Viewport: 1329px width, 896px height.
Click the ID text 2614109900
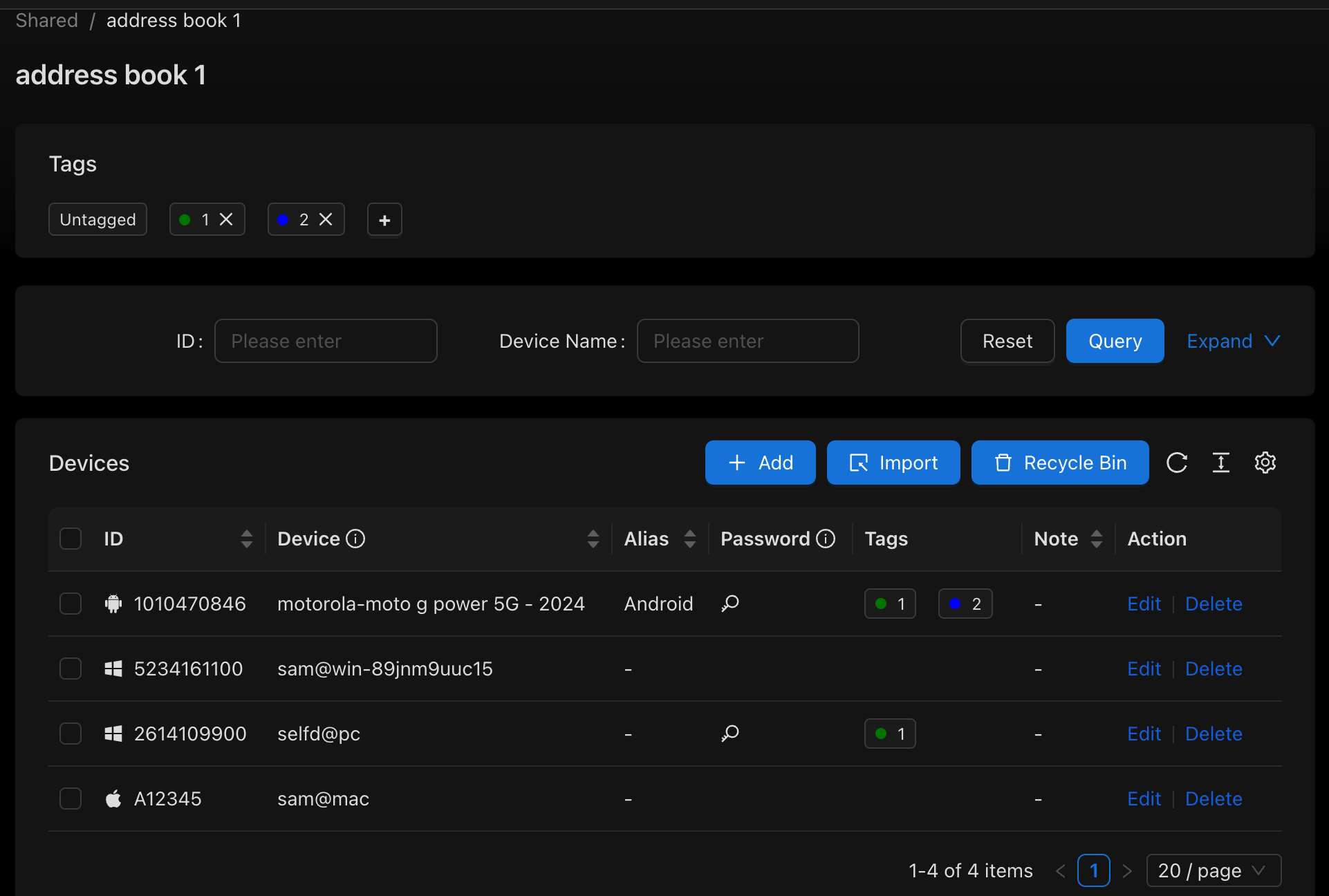tap(190, 734)
